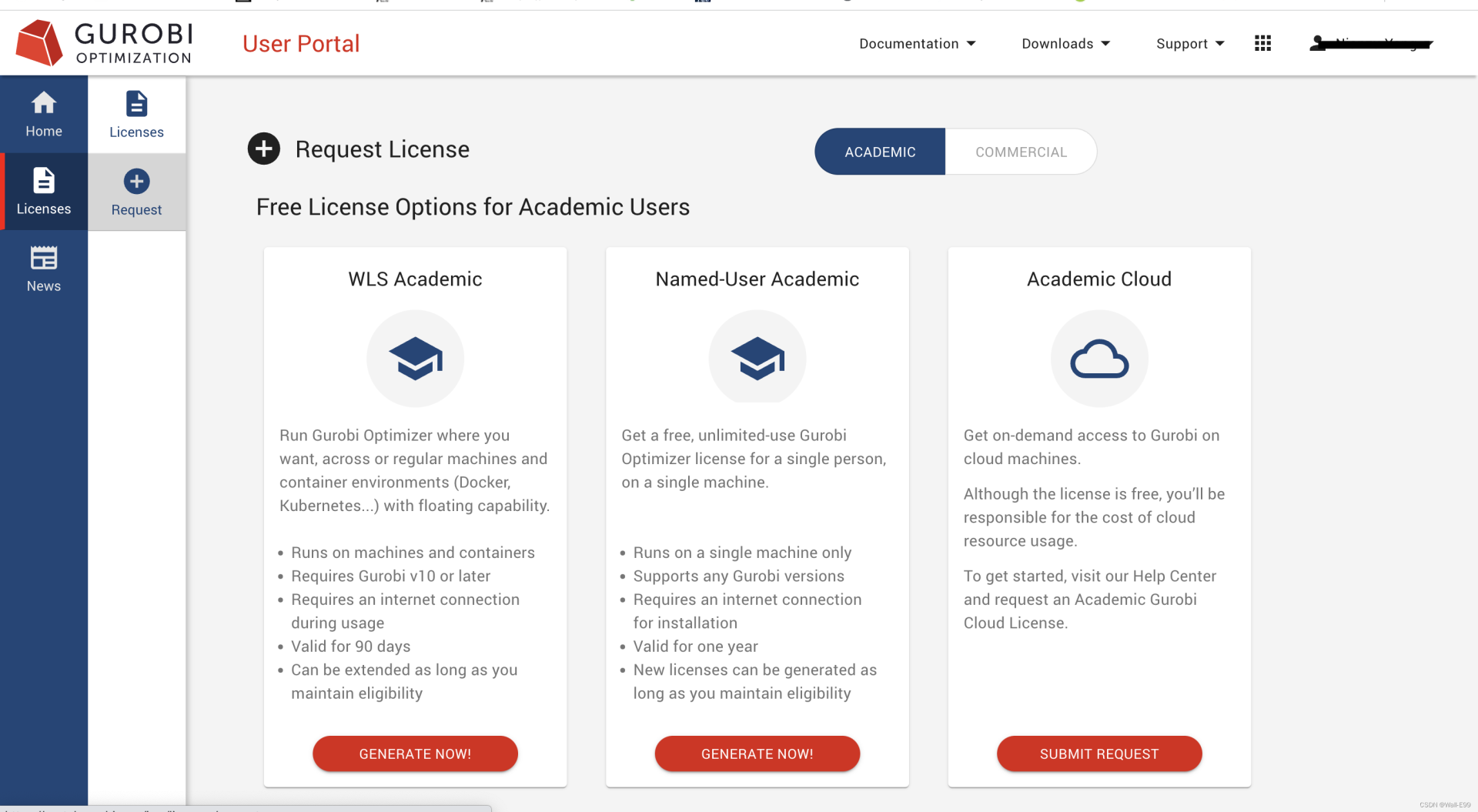
Task: Click SUBMIT REQUEST under Academic Cloud
Action: tap(1099, 754)
